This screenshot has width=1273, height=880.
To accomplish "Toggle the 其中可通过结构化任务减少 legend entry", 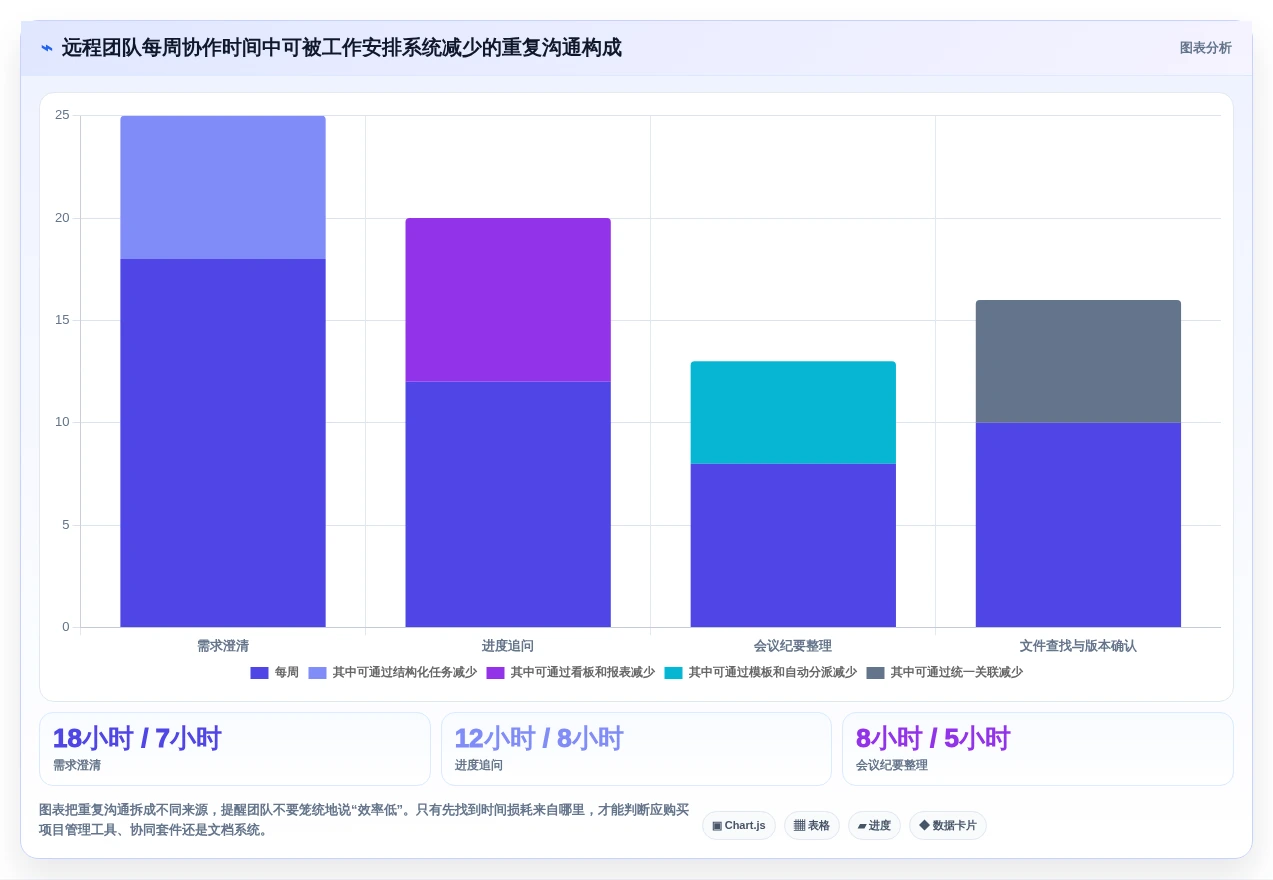I will click(x=393, y=673).
